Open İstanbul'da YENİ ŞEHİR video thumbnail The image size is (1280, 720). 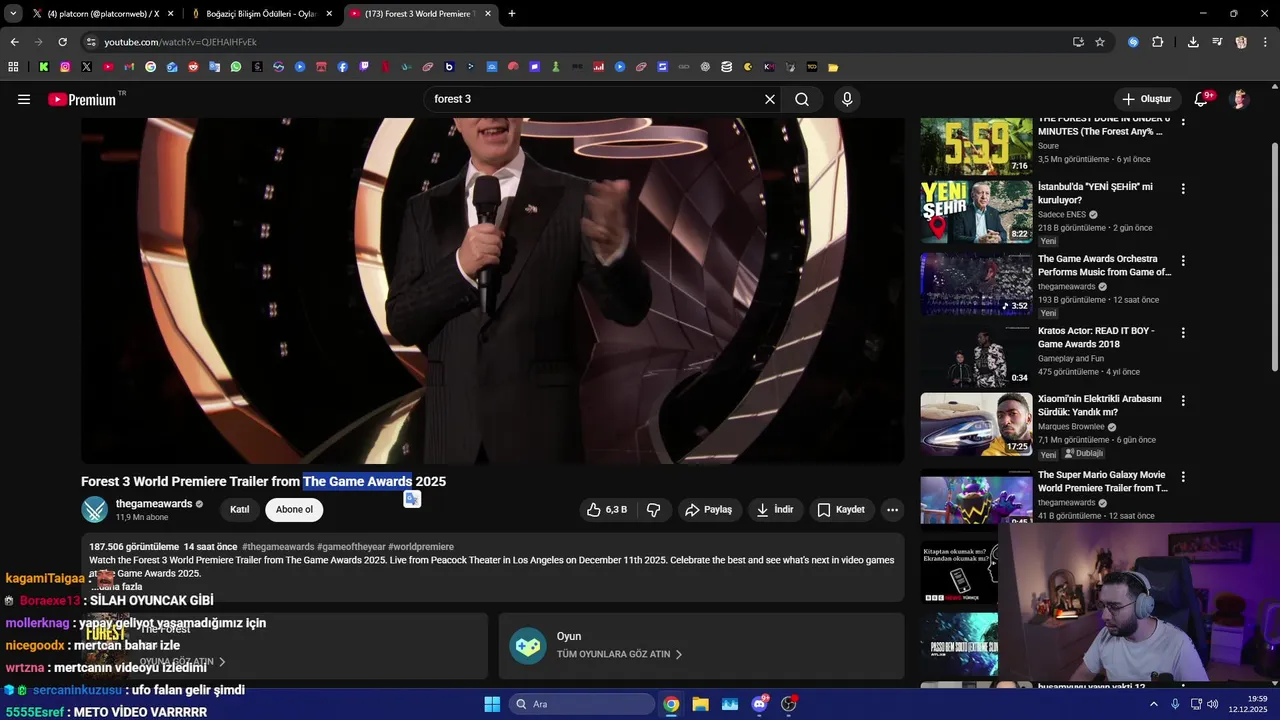[x=977, y=212]
